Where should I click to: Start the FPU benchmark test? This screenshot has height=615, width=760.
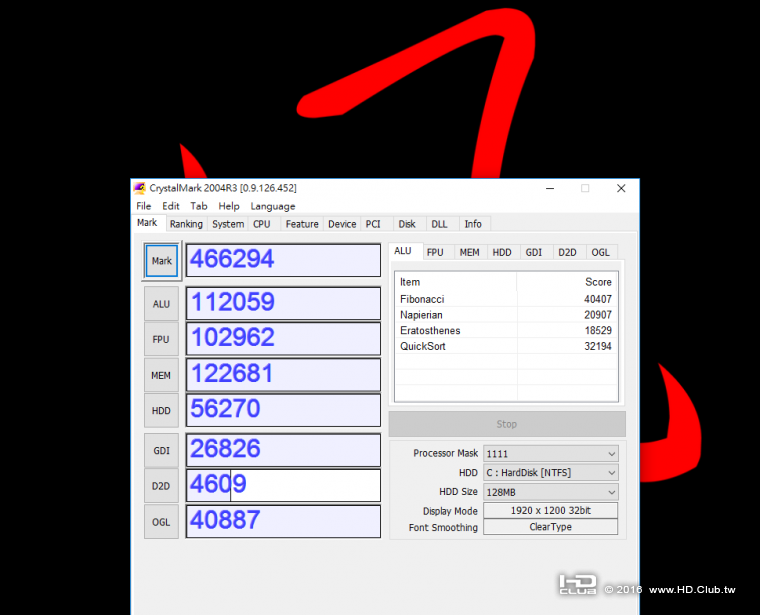pos(161,339)
